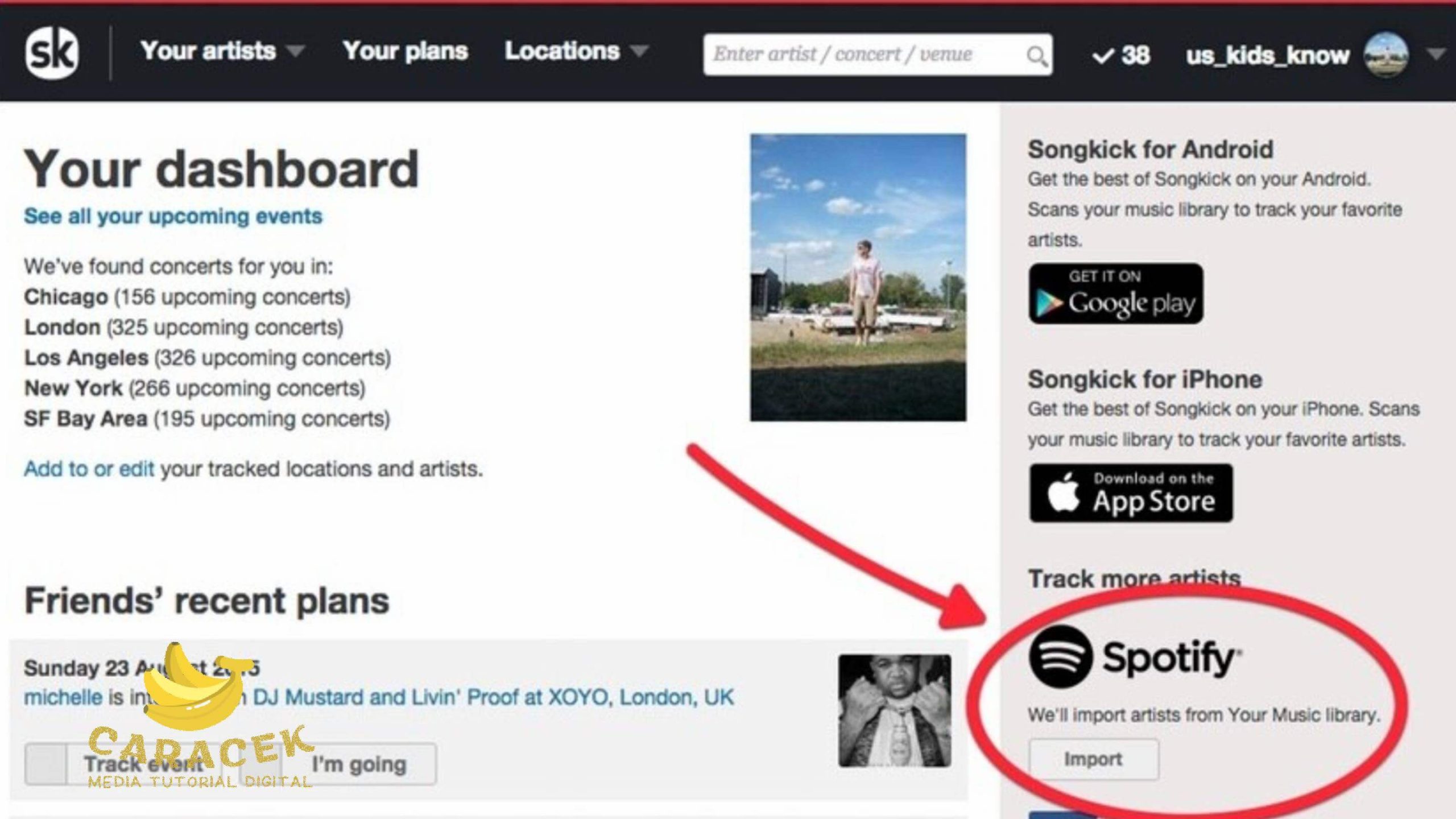Image resolution: width=1456 pixels, height=819 pixels.
Task: Open the user avatar in header
Action: coord(1386,55)
